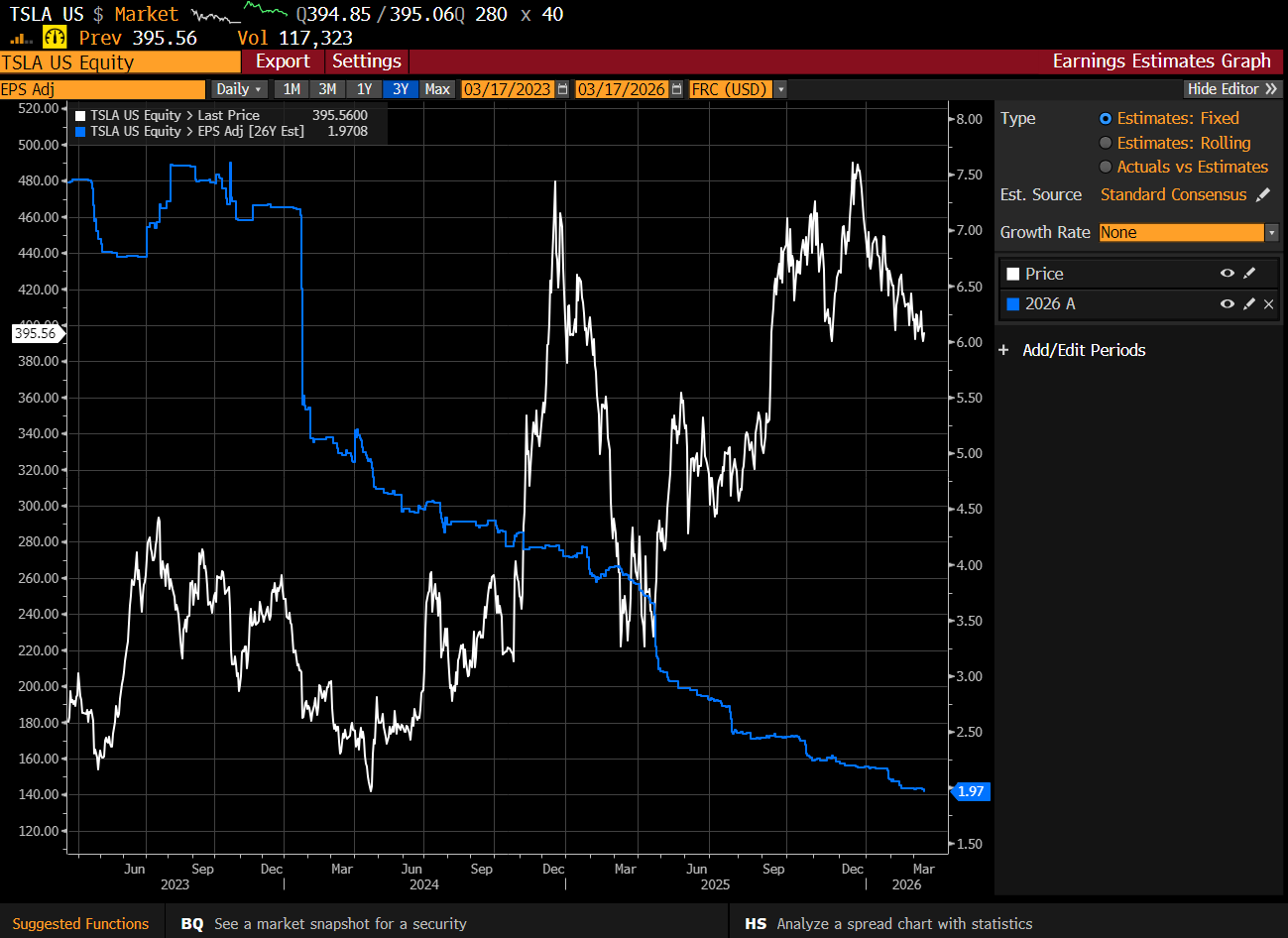Screen dimensions: 1288x938
Task: Toggle visibility eye for the Price series
Action: [1228, 274]
